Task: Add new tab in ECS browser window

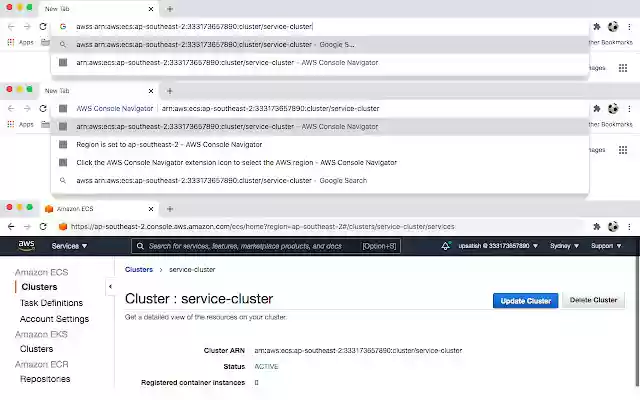Action: (x=170, y=209)
